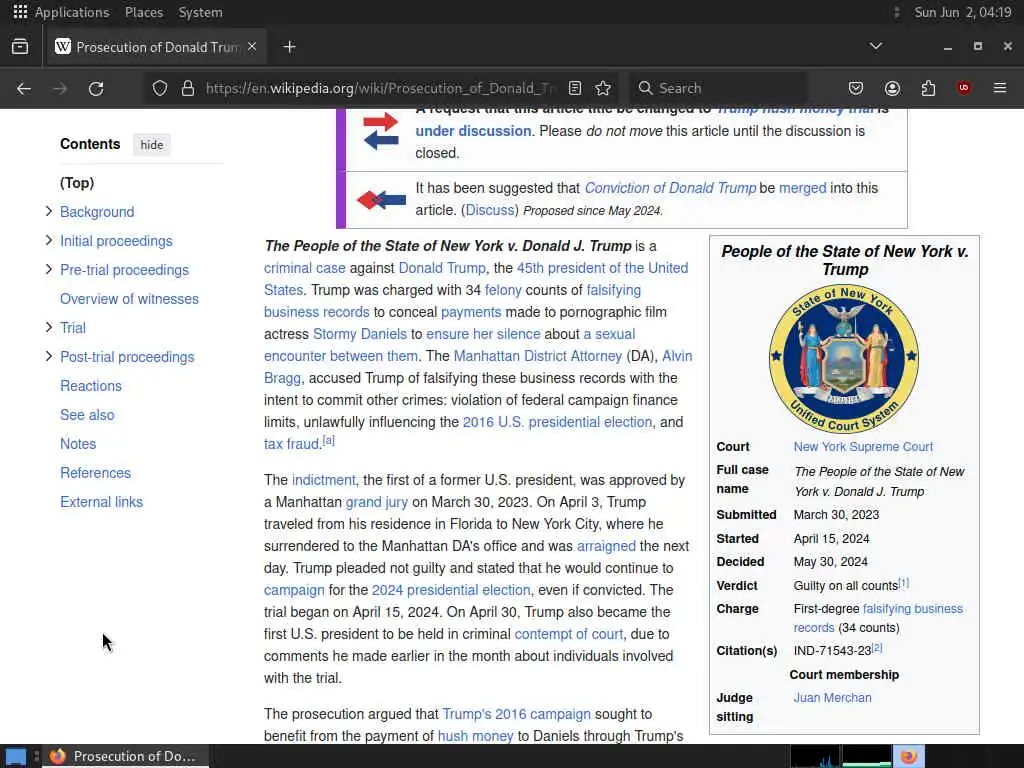Viewport: 1024px width, 768px height.
Task: Click the uBlock Origin extension icon
Action: (964, 88)
